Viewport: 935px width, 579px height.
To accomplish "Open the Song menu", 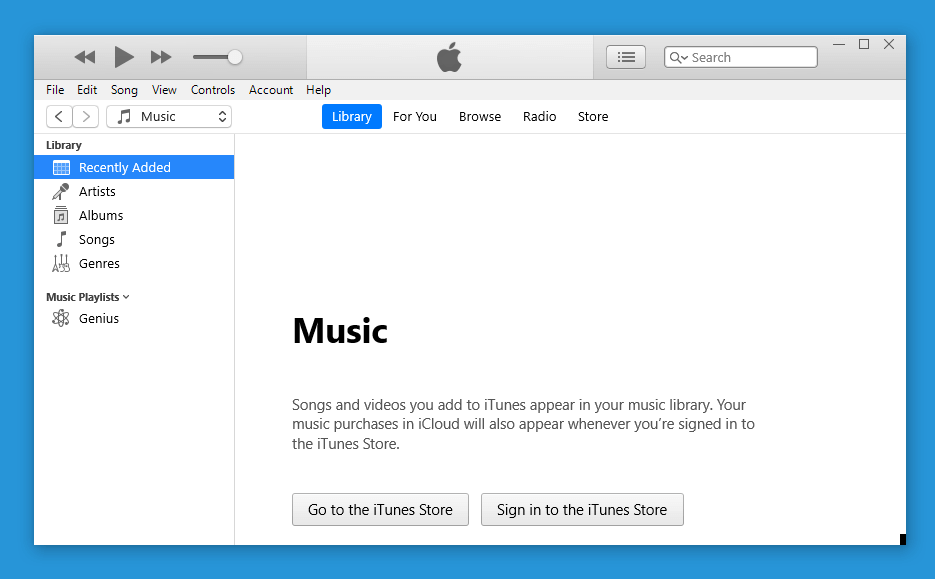I will tap(124, 90).
